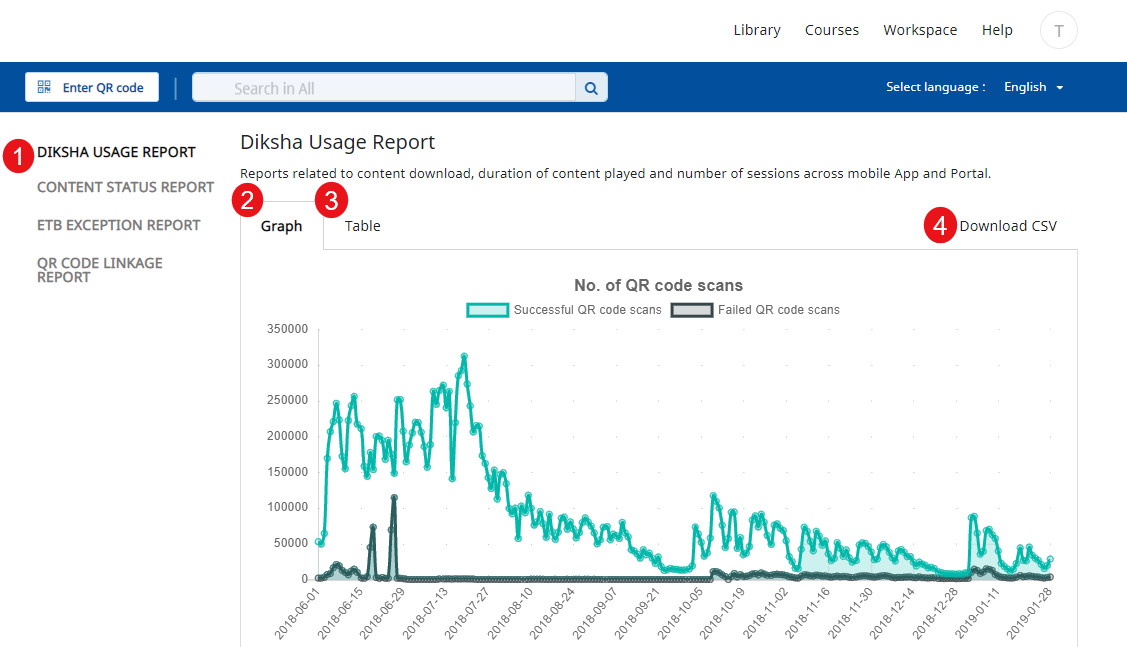Click the Help link
The image size is (1127, 647).
[x=996, y=30]
